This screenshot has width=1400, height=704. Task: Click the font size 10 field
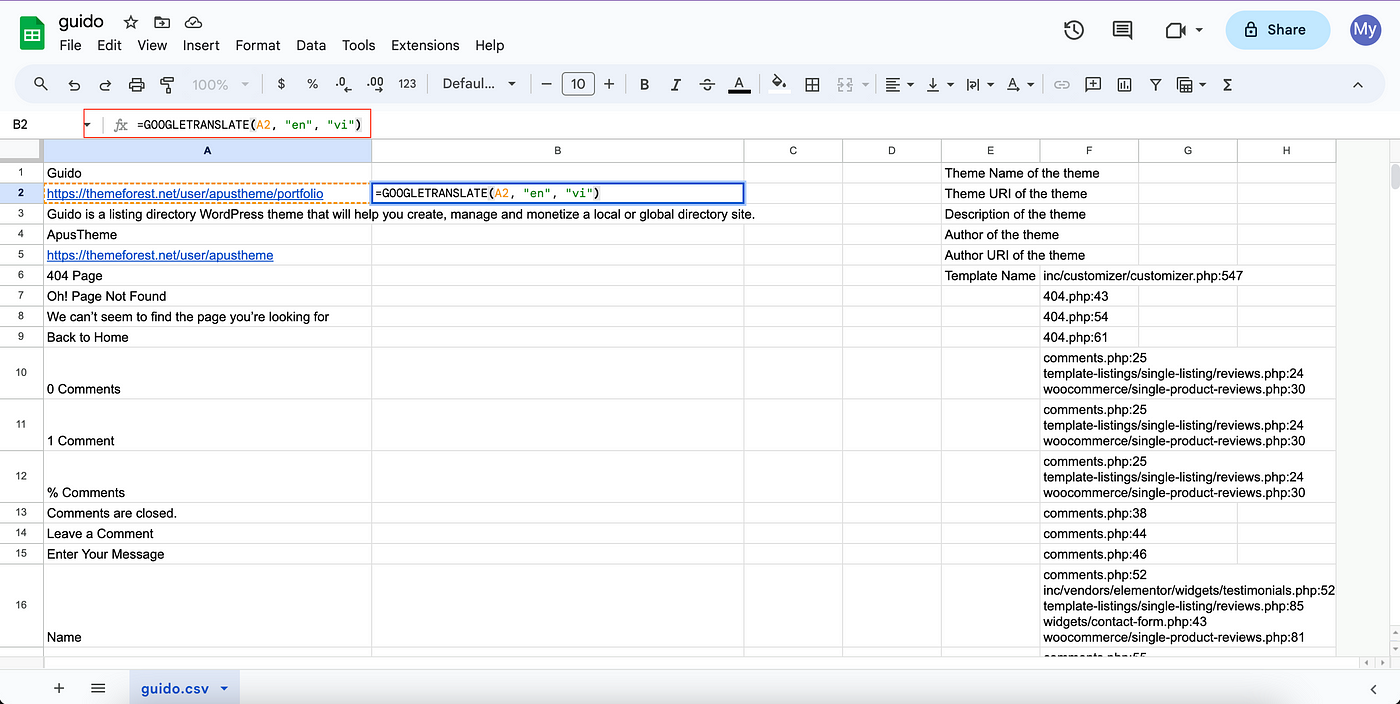pos(578,84)
